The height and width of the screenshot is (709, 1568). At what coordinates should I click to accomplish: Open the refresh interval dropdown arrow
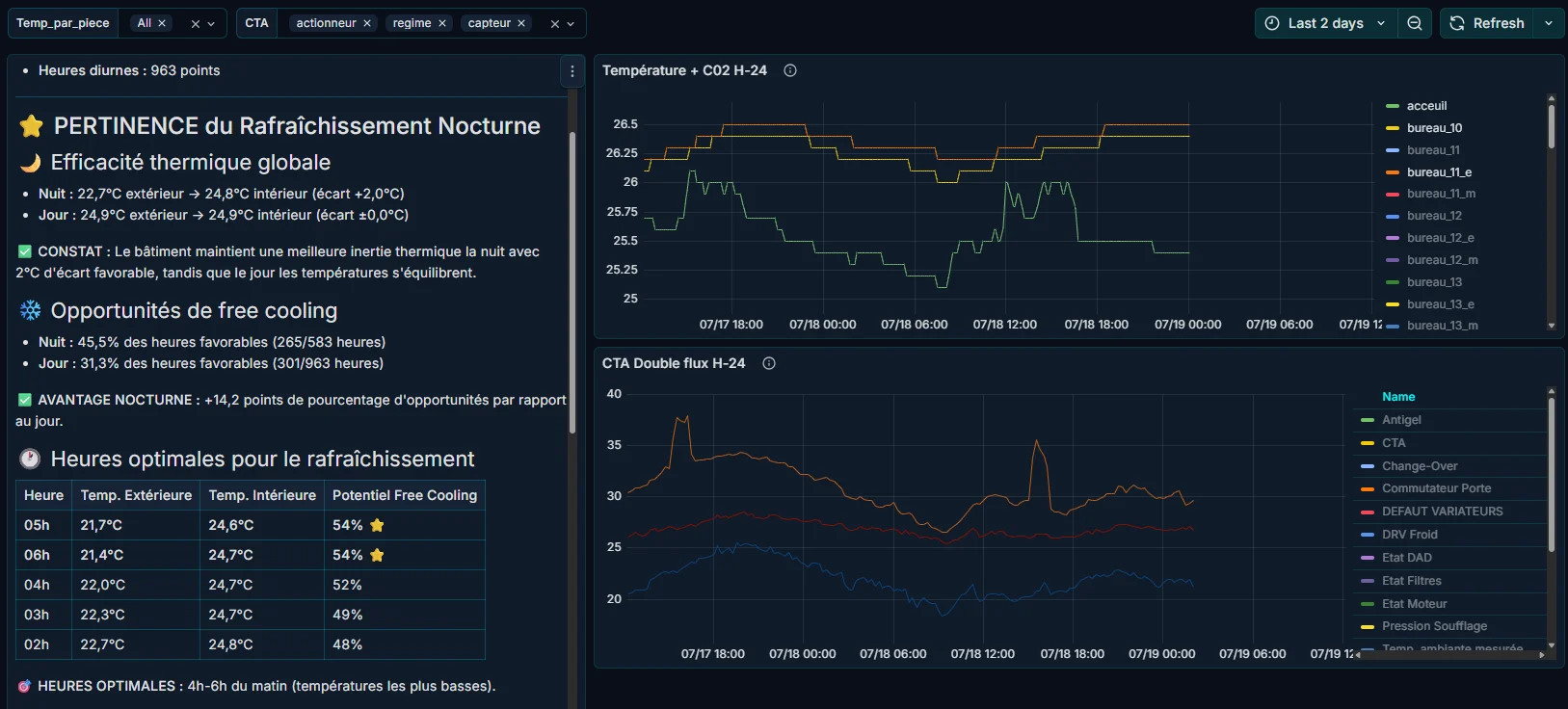tap(1549, 23)
